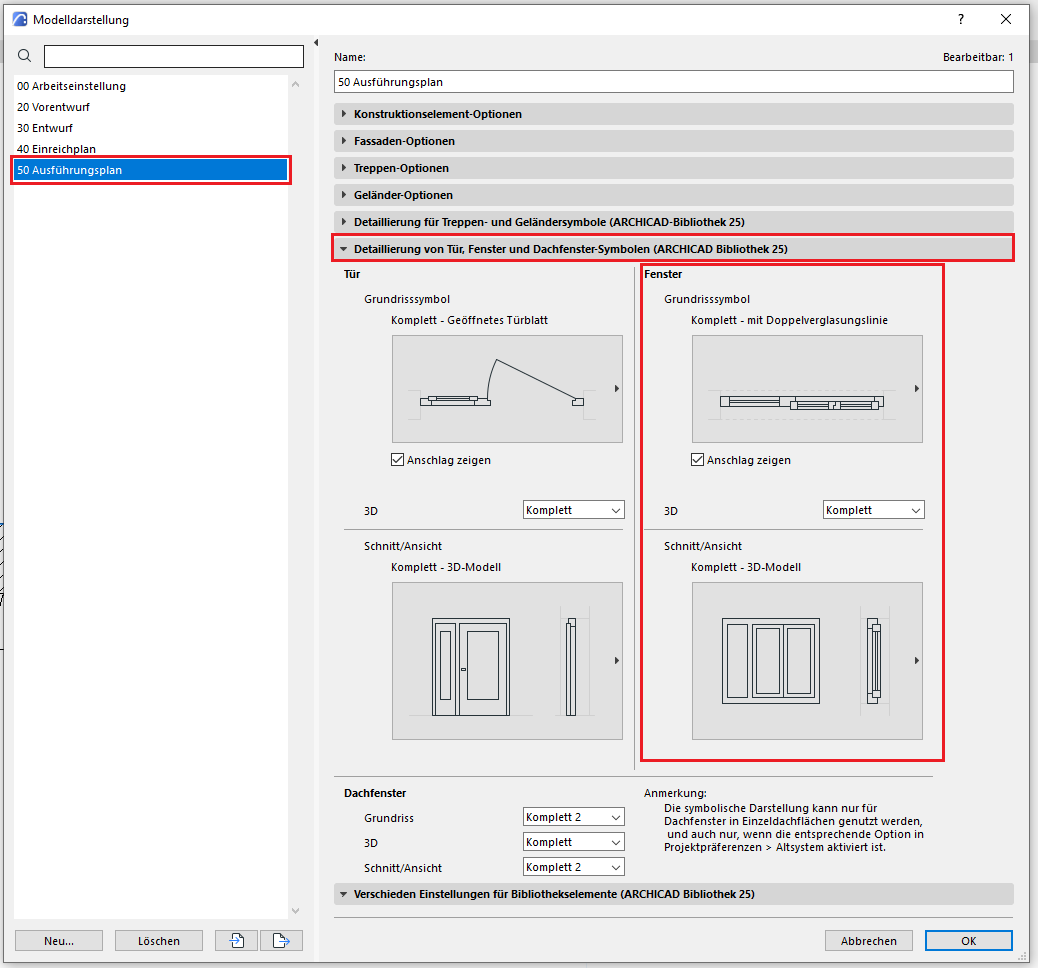
Task: Open window floor plan symbol popup arrow
Action: coord(916,388)
